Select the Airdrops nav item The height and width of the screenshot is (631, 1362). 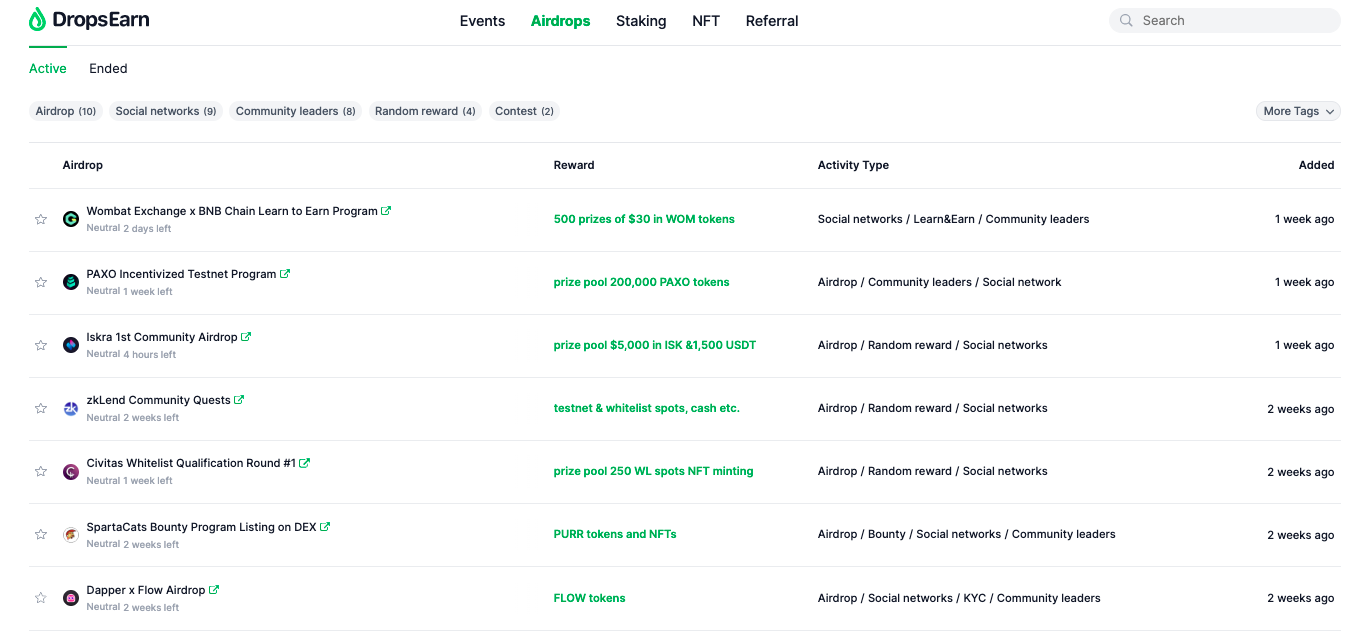[560, 21]
